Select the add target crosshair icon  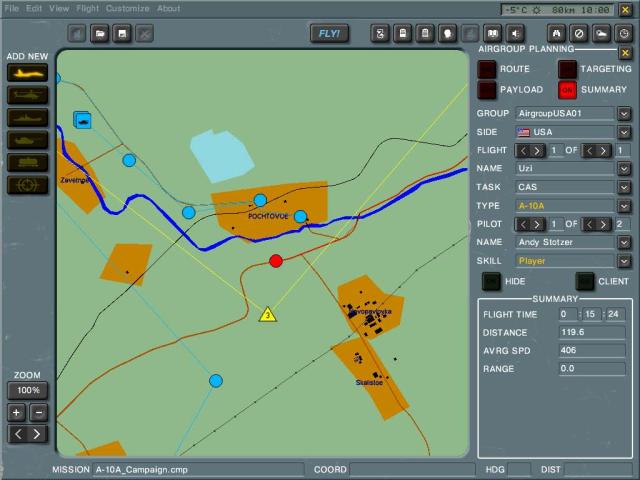click(x=27, y=184)
